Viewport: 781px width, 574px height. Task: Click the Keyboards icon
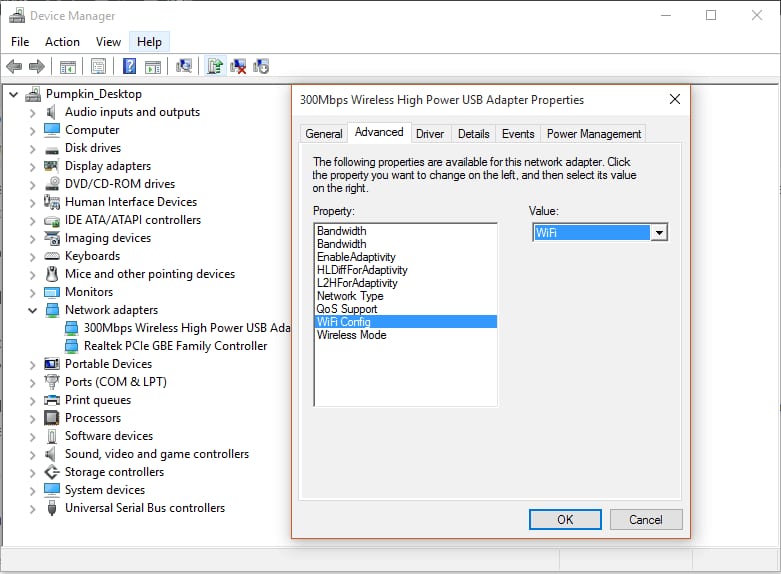(x=52, y=256)
